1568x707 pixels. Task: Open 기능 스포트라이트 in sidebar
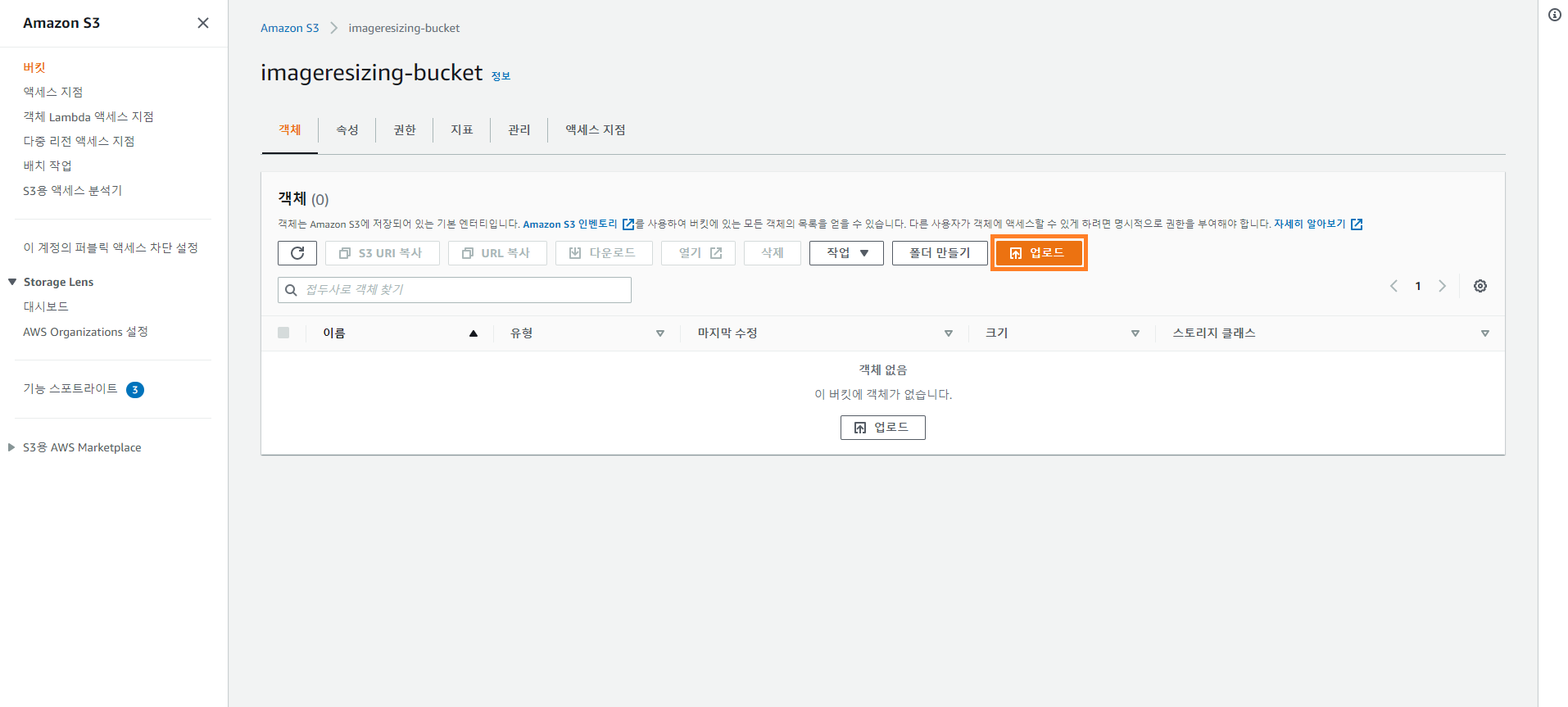[70, 388]
